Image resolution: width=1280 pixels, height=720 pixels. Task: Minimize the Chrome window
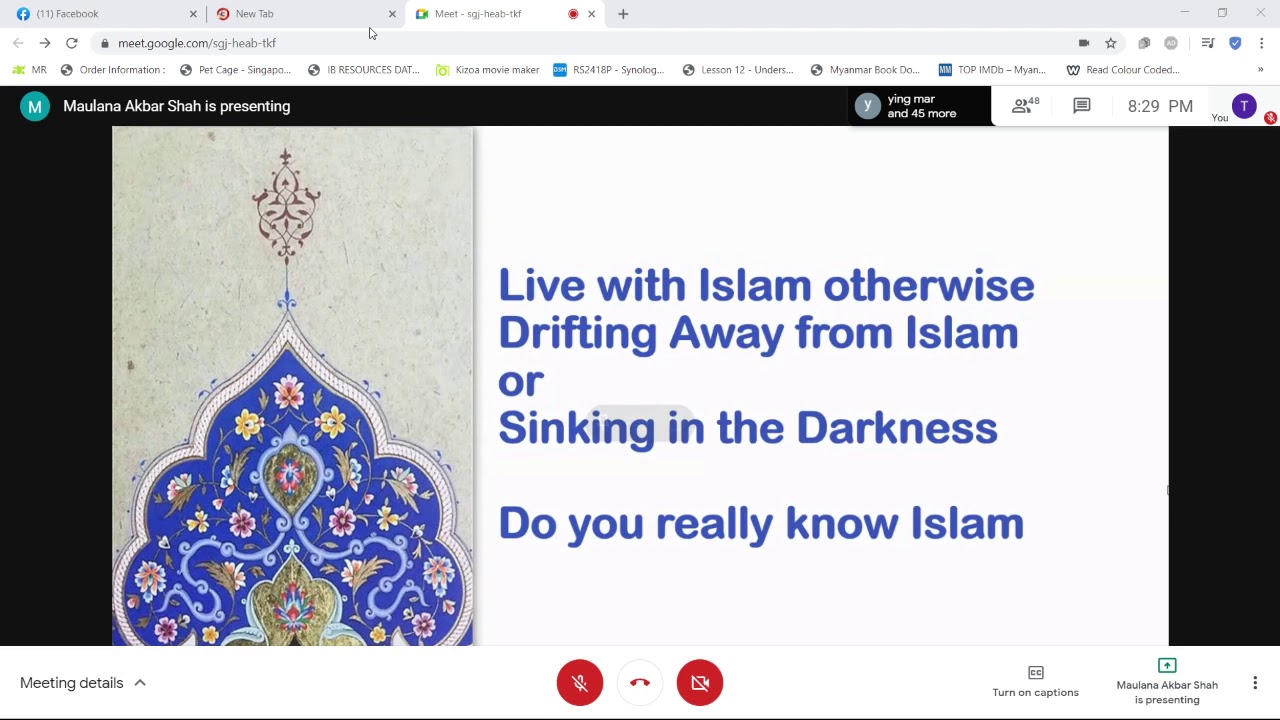1184,13
